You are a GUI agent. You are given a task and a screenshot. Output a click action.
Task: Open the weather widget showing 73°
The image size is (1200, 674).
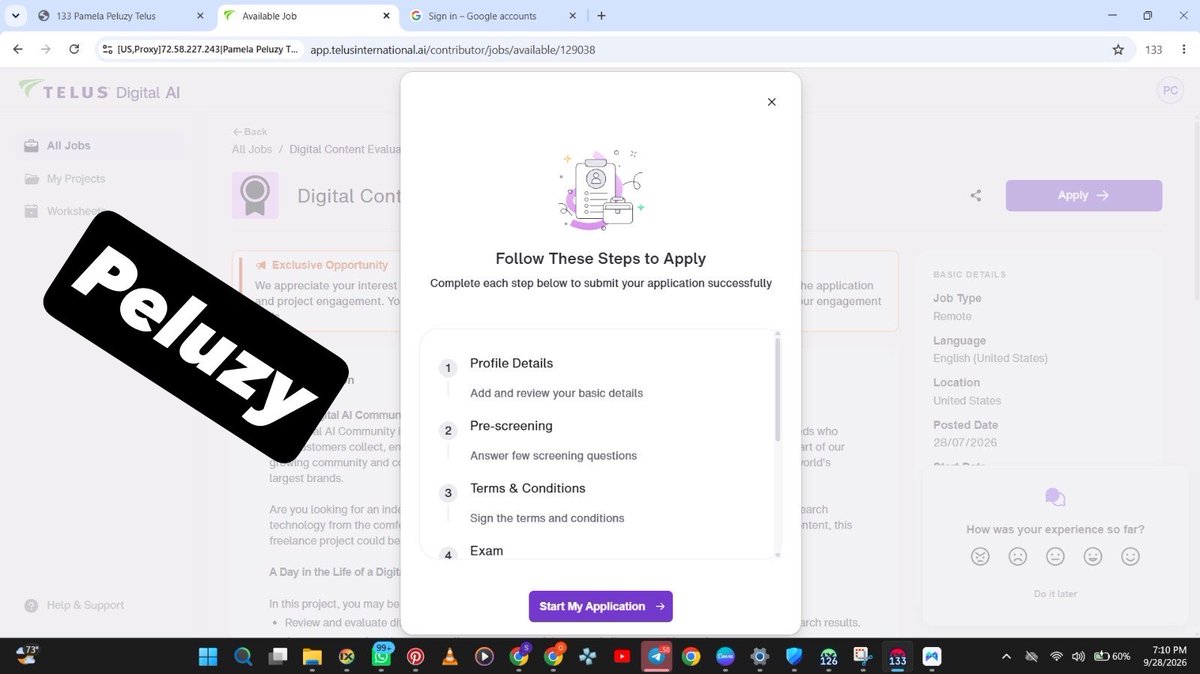pos(26,656)
